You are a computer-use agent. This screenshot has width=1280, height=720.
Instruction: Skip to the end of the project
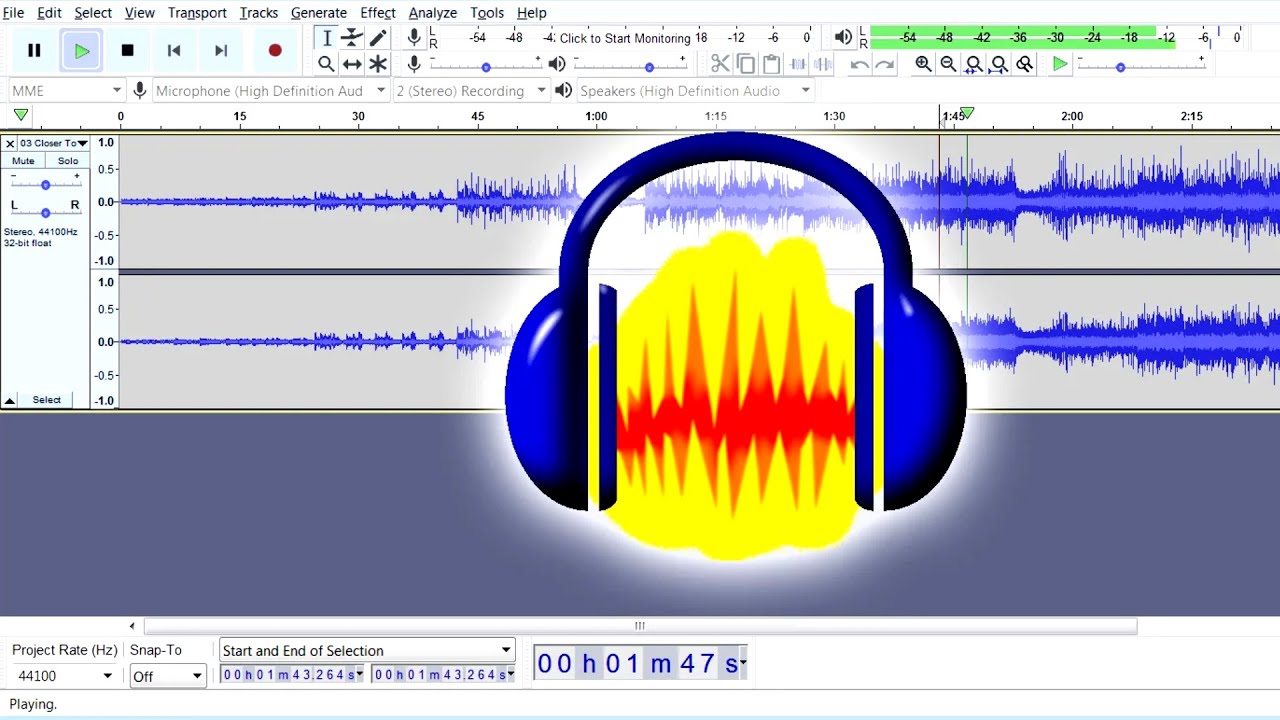[221, 50]
